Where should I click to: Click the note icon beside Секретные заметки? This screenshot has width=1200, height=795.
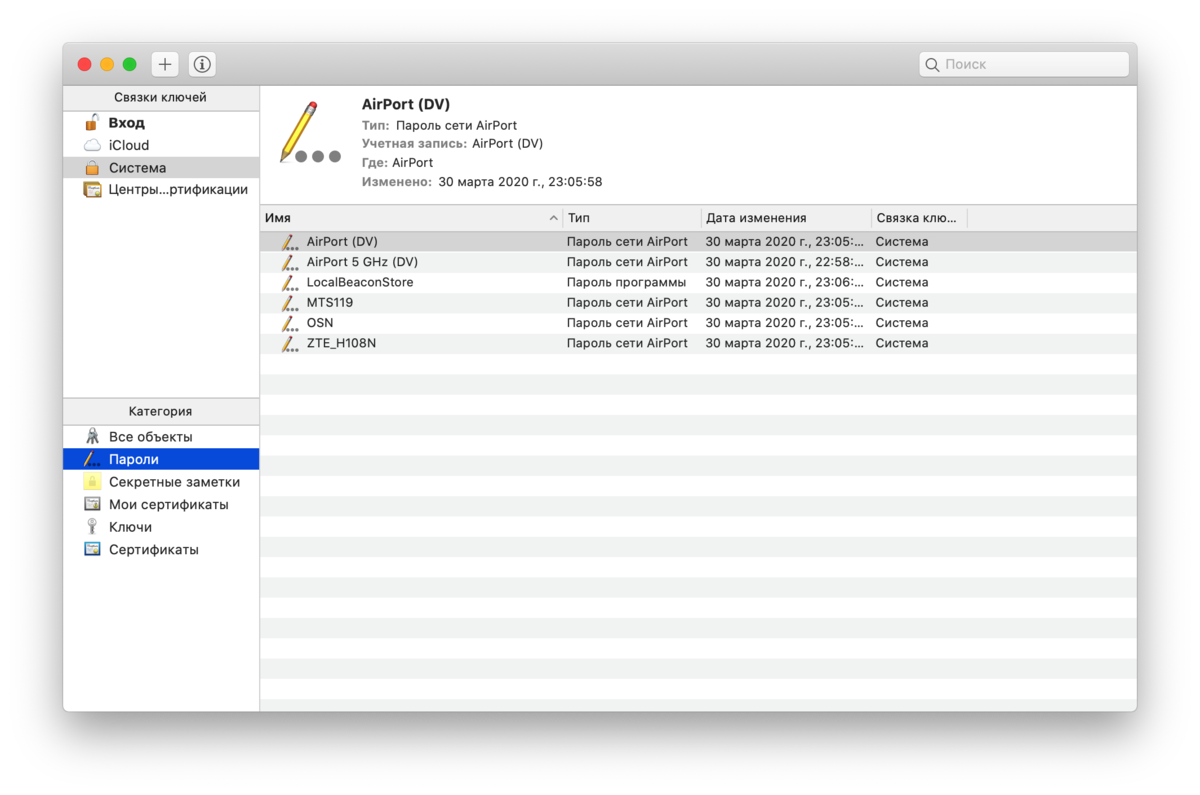coord(92,482)
